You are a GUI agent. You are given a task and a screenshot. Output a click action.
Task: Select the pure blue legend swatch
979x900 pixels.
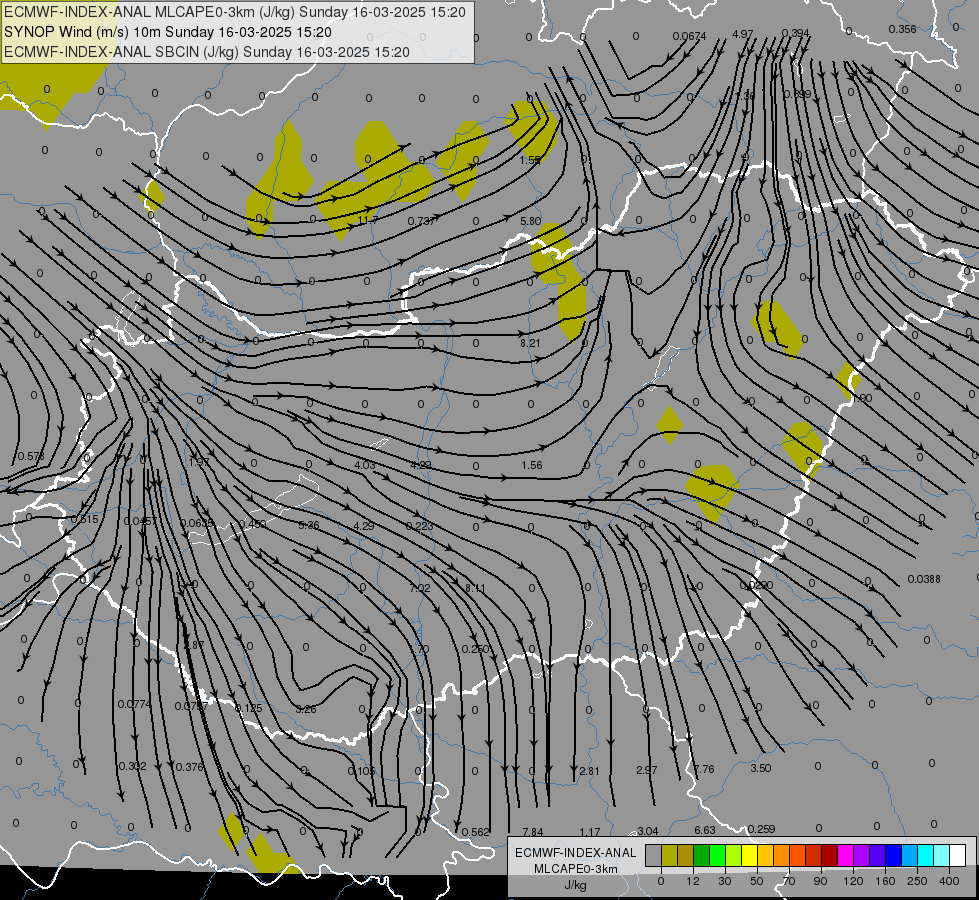click(893, 855)
